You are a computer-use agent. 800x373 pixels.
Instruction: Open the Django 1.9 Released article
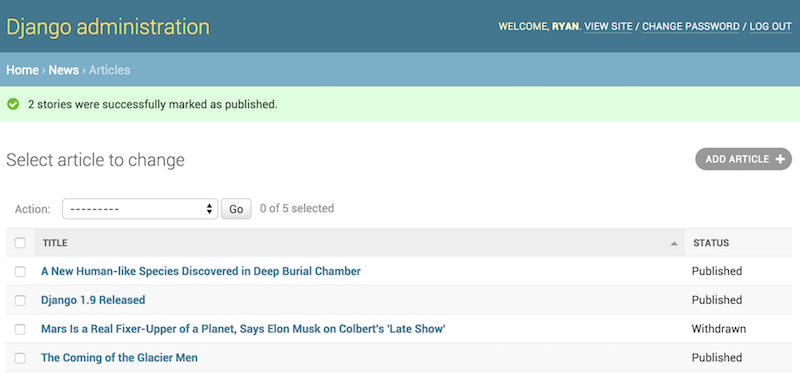click(93, 300)
